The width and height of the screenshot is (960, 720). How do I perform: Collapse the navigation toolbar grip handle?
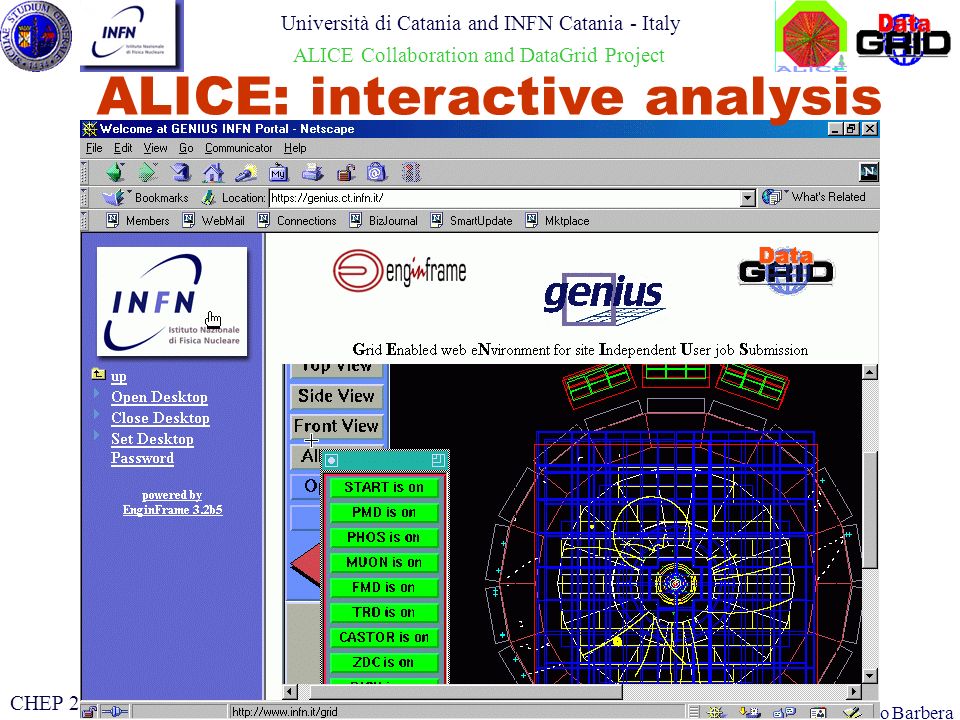[x=84, y=173]
